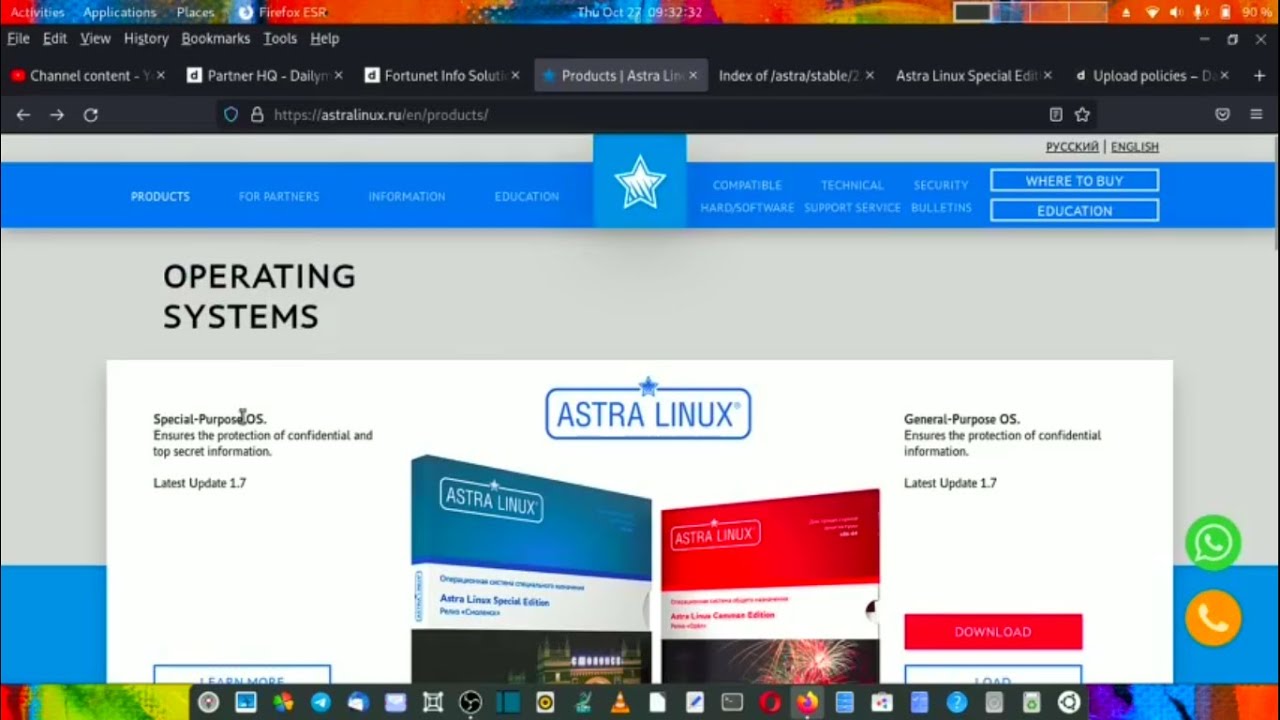This screenshot has width=1280, height=720.
Task: Reload the current page
Action: (91, 115)
